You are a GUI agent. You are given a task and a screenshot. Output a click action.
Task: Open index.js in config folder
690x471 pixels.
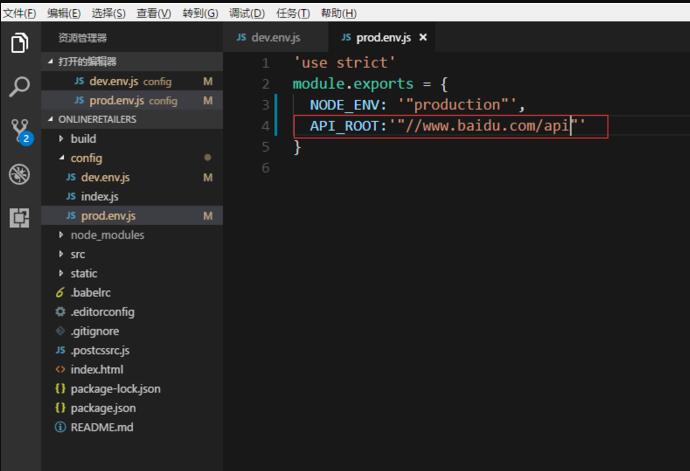[x=132, y=197]
